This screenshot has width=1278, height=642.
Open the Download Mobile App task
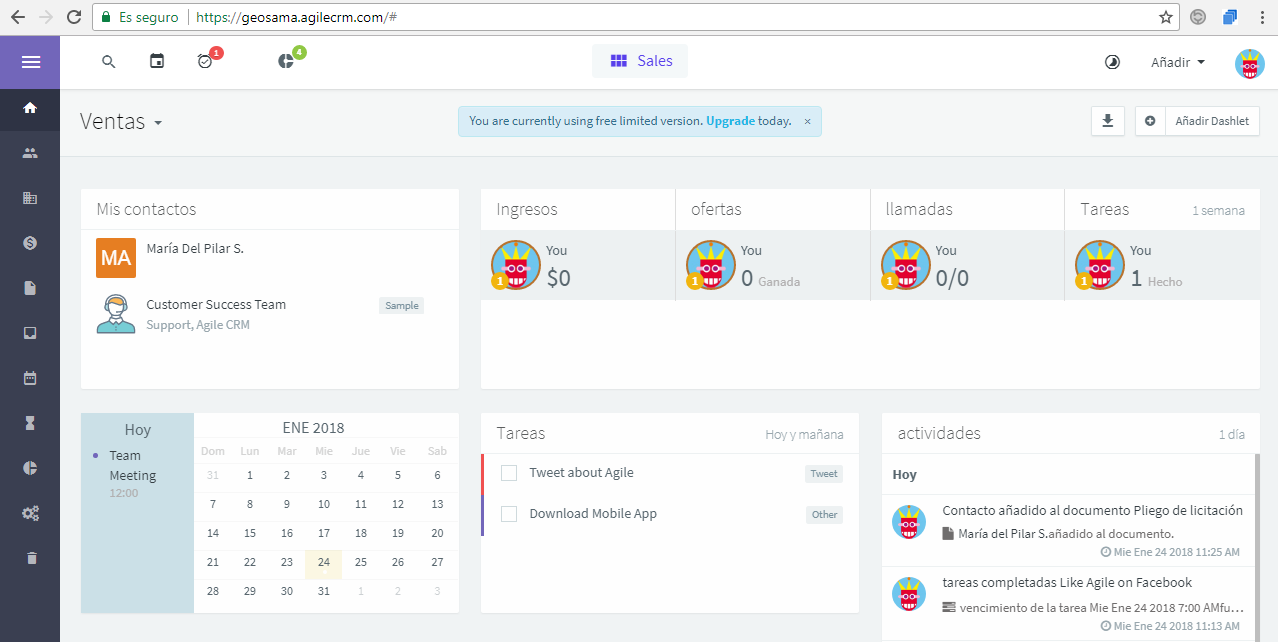(x=593, y=514)
